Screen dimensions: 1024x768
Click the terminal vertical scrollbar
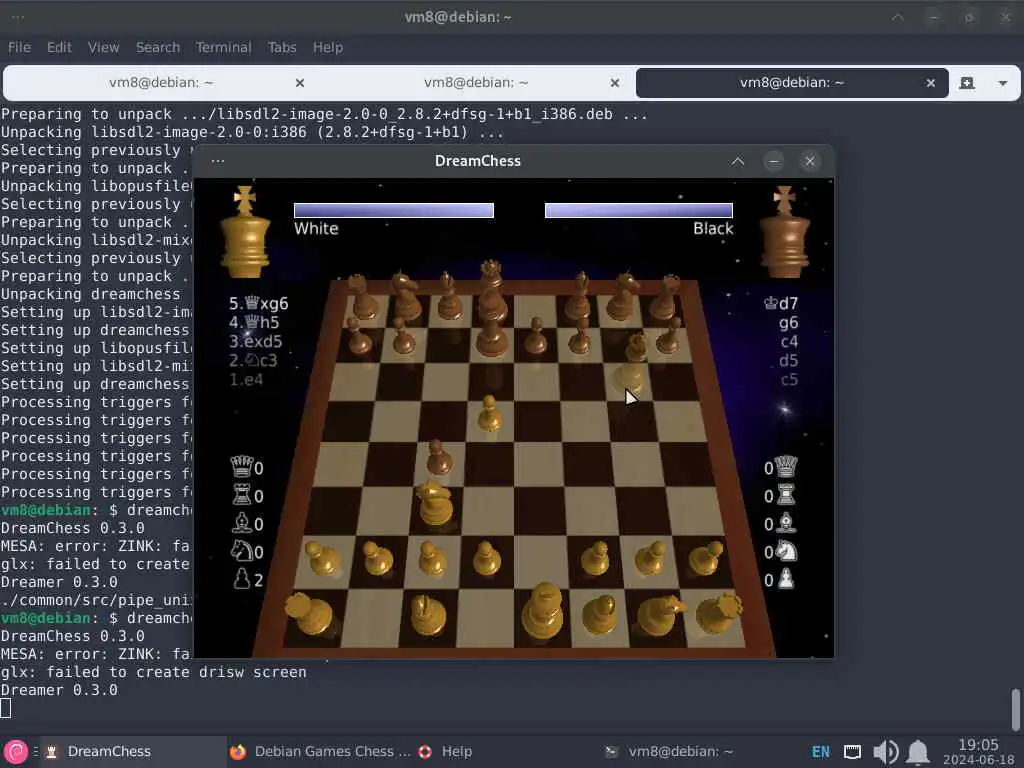pyautogui.click(x=1016, y=708)
